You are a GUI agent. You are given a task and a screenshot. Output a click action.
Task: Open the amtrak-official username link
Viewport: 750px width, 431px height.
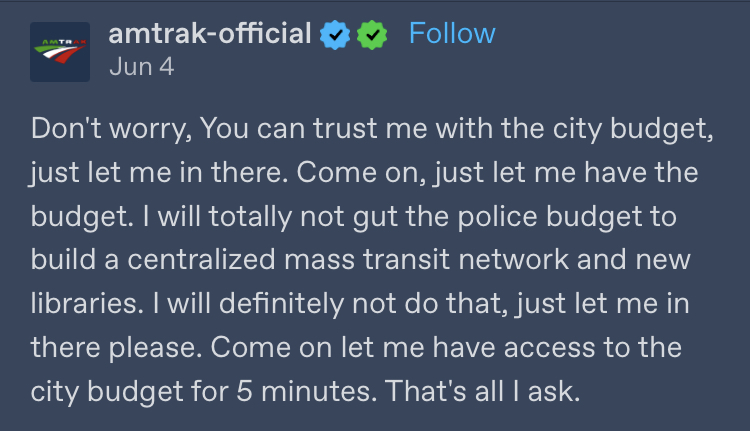pyautogui.click(x=210, y=33)
